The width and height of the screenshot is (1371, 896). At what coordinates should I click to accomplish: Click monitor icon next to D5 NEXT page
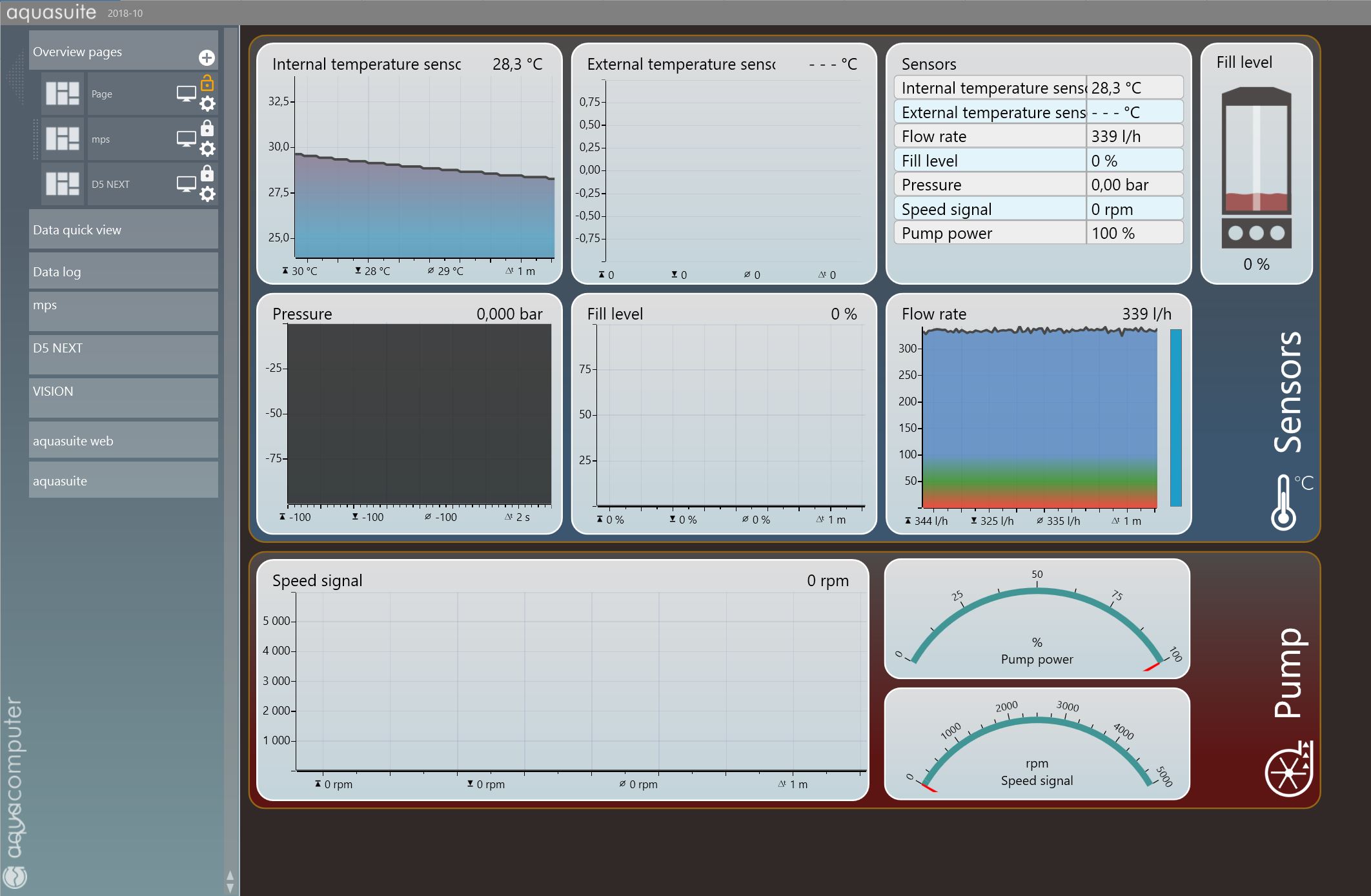[x=187, y=184]
